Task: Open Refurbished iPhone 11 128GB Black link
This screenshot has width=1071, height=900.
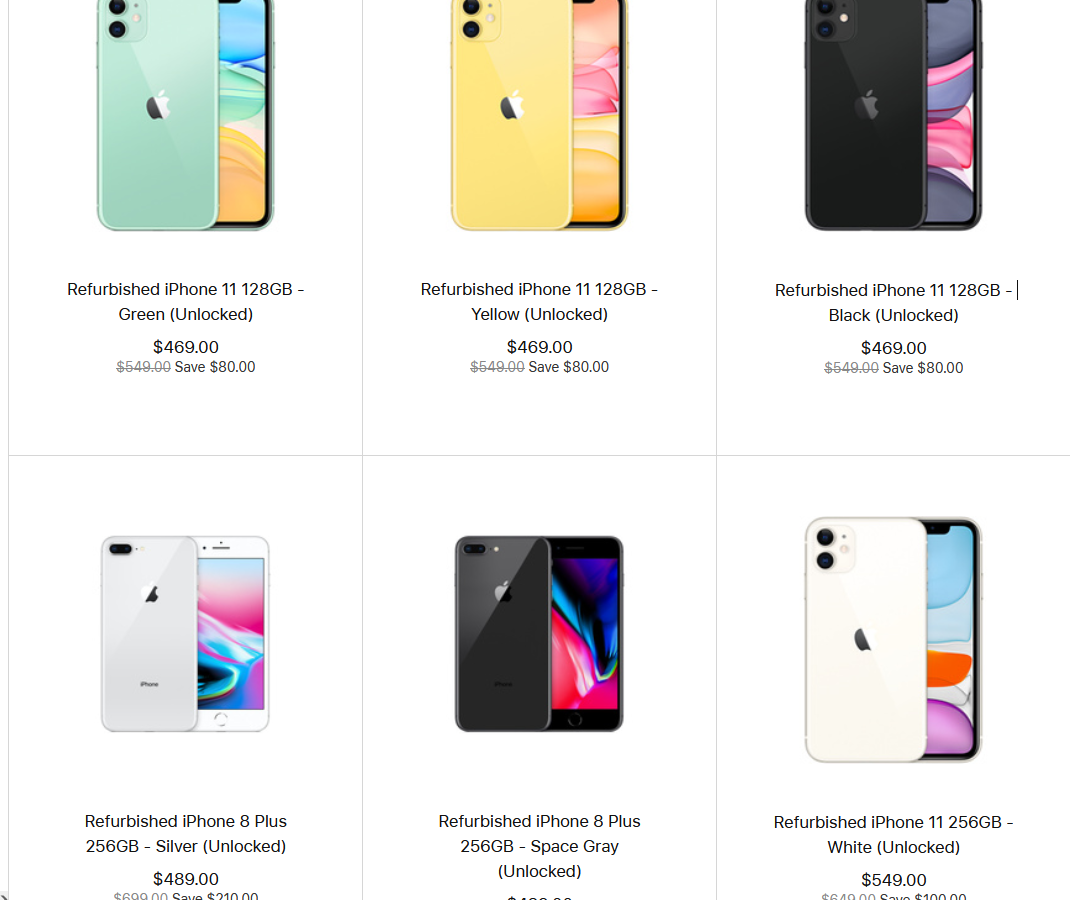Action: click(x=893, y=303)
